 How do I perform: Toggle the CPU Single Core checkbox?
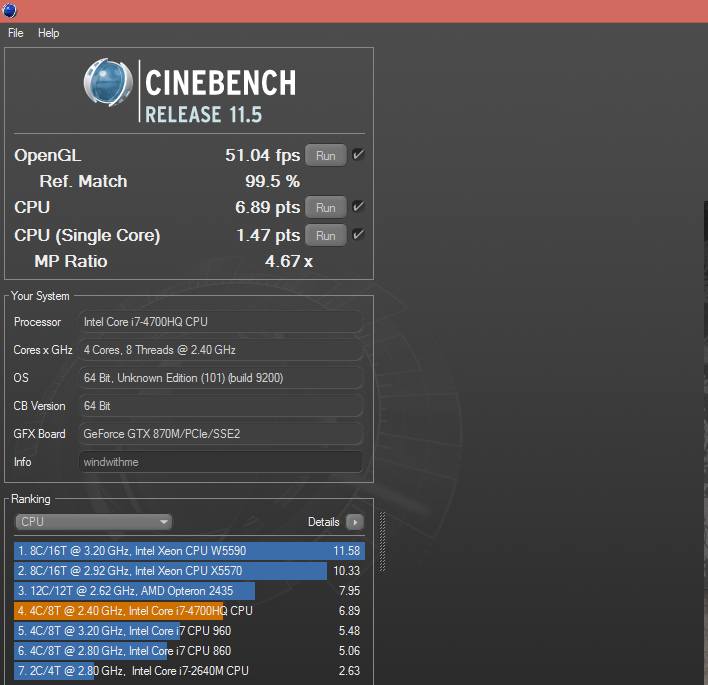tap(358, 235)
